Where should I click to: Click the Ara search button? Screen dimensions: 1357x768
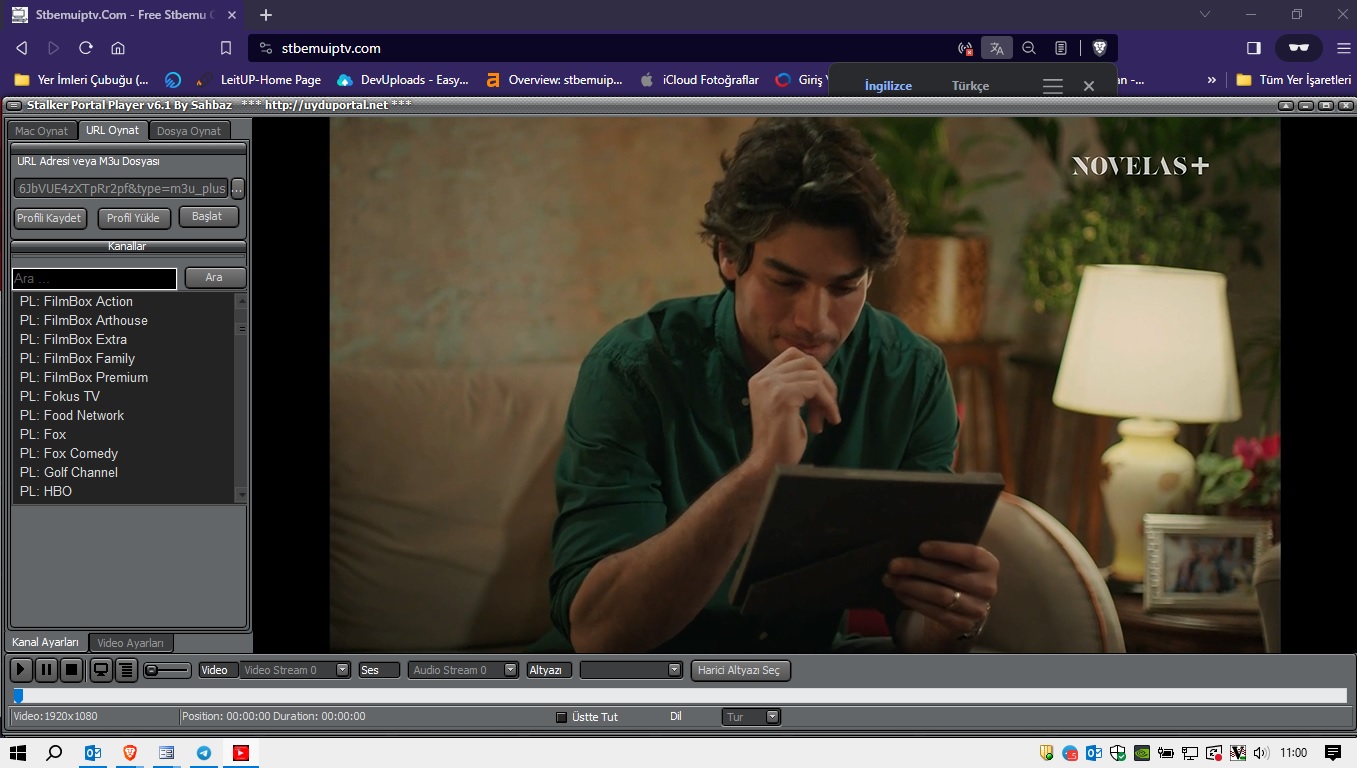215,278
